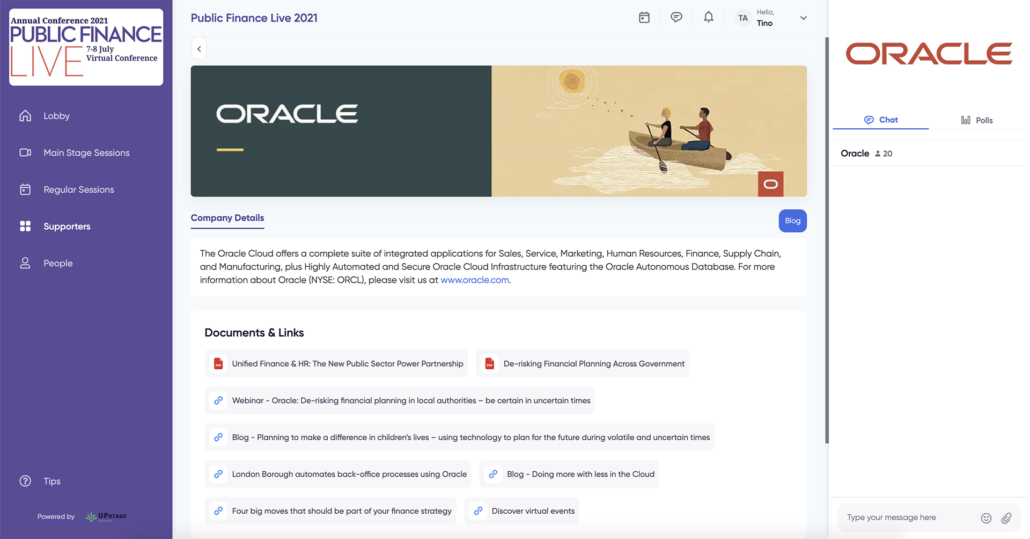The height and width of the screenshot is (539, 1030).
Task: Click the link icon beside Webinar - Oracle
Action: 218,400
